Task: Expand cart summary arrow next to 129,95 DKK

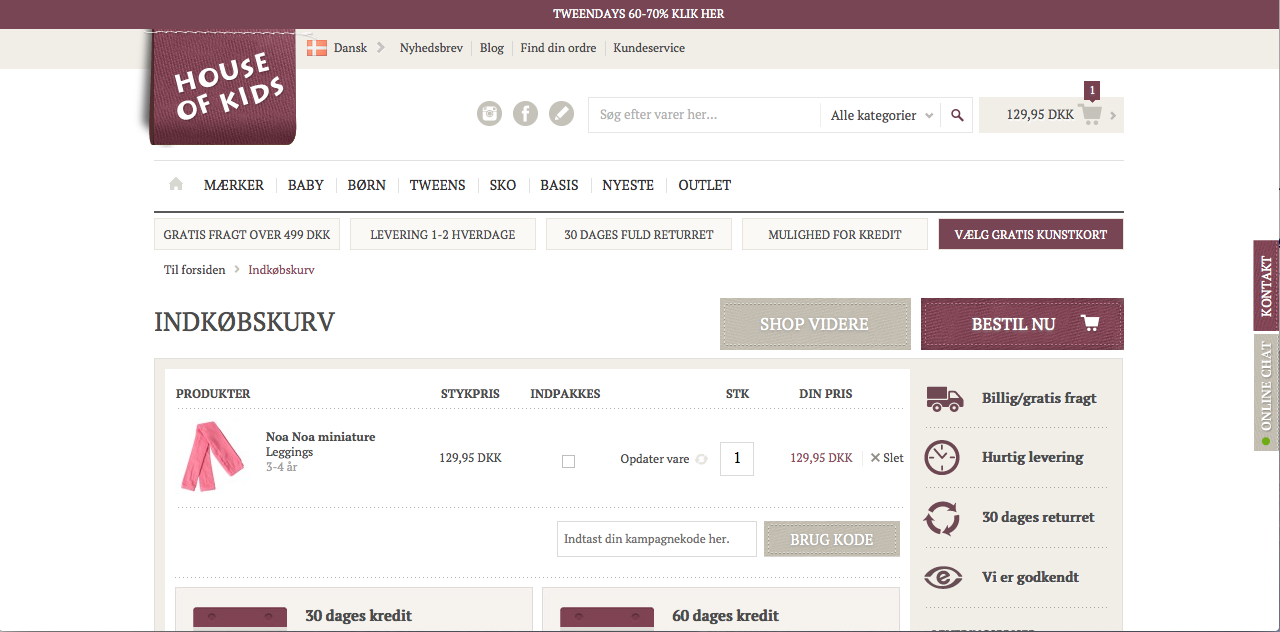Action: coord(1114,116)
